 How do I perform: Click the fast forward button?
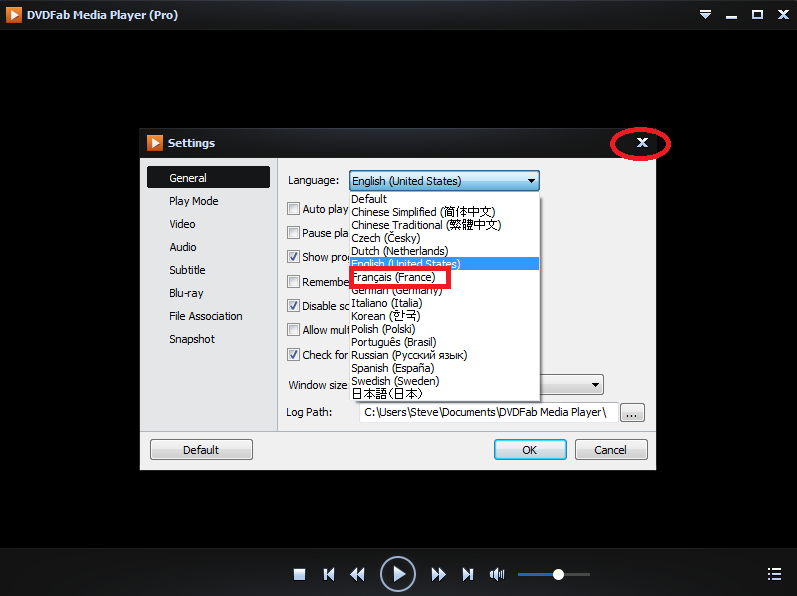coord(438,574)
